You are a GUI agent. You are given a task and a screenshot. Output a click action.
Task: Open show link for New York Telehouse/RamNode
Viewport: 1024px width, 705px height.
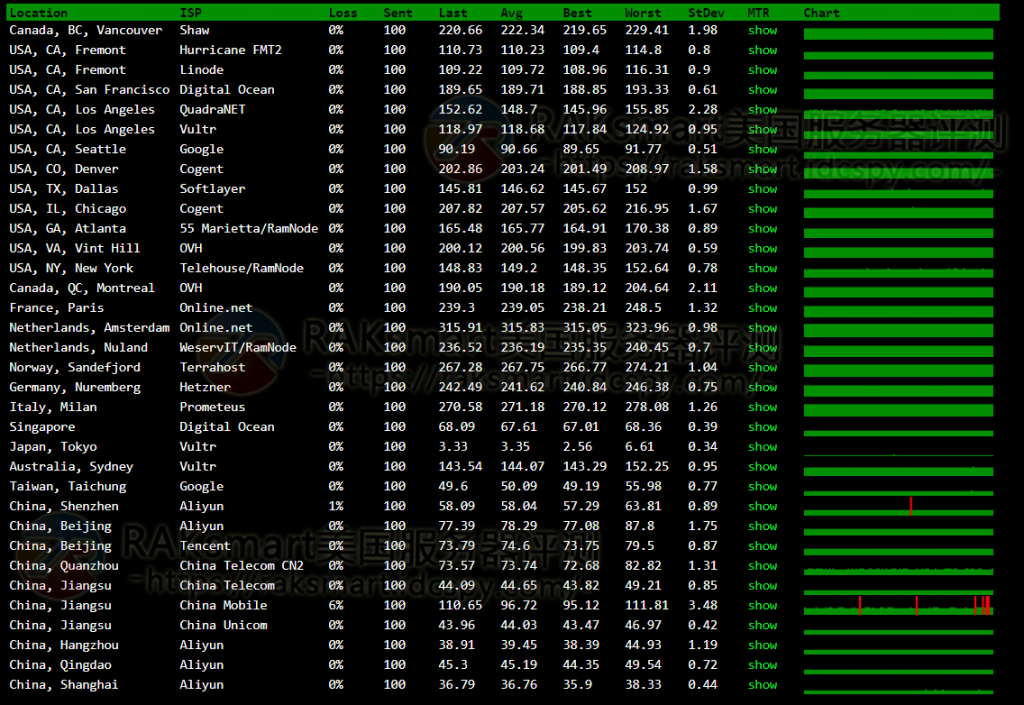click(762, 268)
